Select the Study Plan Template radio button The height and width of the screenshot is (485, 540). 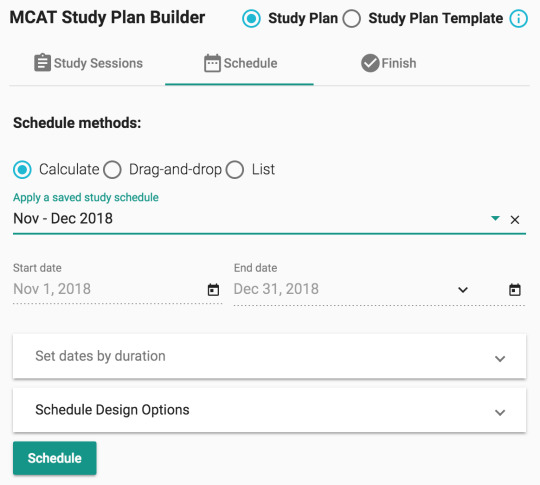[352, 18]
